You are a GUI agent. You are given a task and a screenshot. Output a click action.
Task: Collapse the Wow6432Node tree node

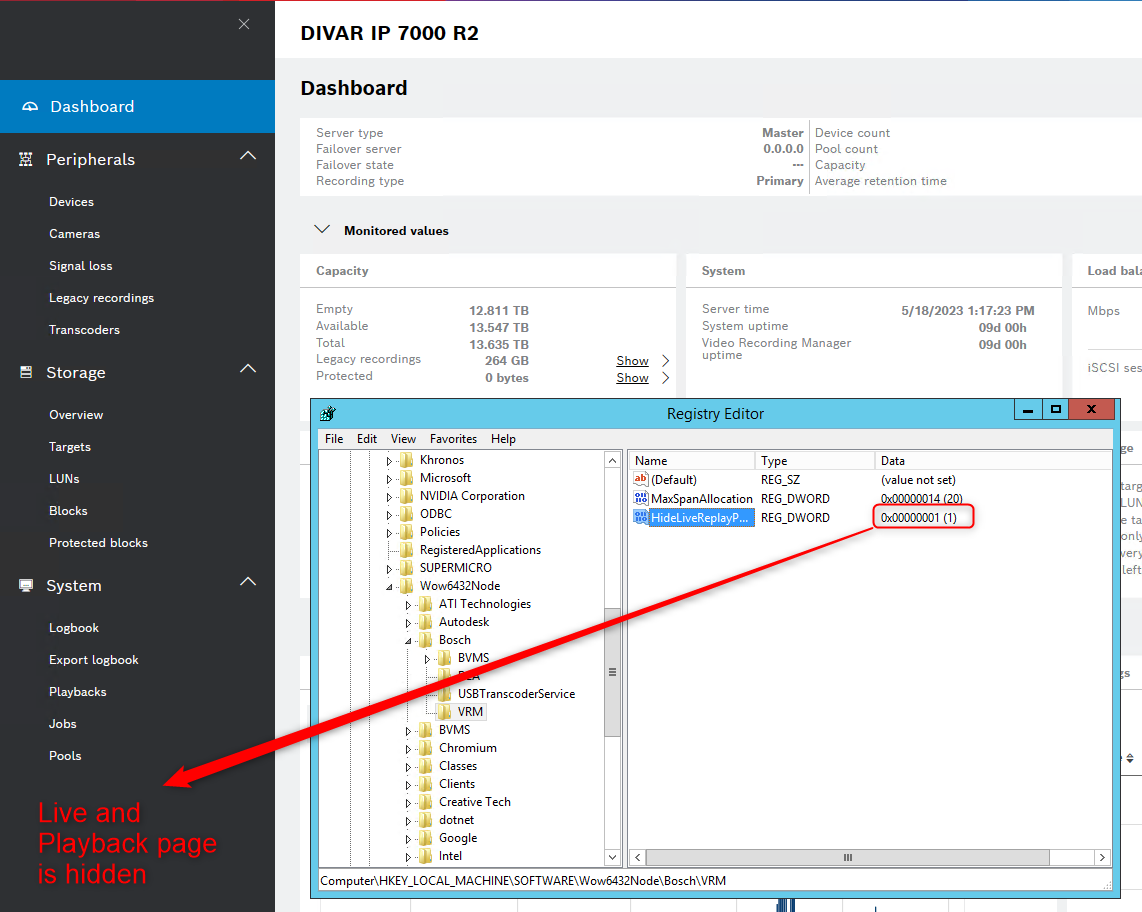pos(391,586)
